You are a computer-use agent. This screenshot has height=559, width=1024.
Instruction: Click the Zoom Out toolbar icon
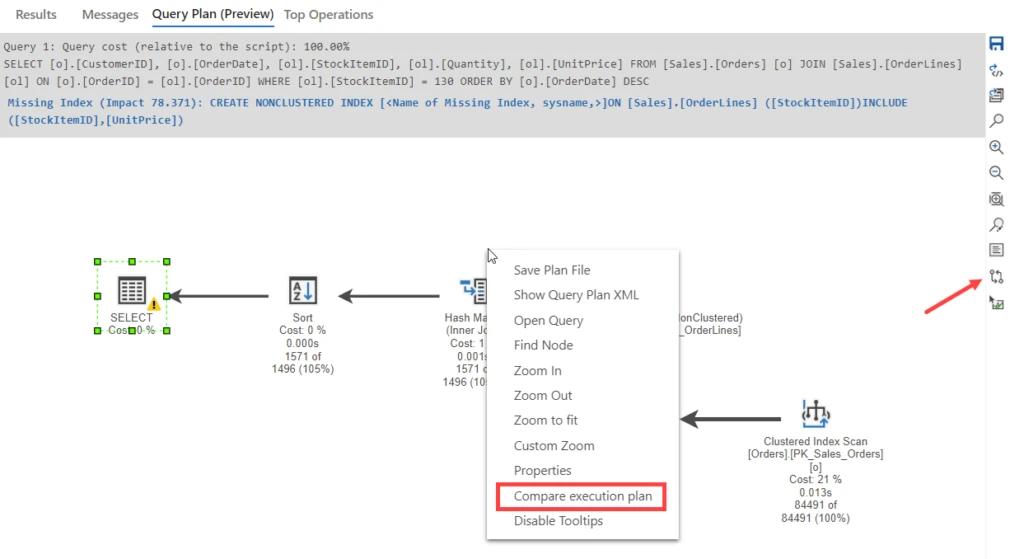click(x=996, y=173)
